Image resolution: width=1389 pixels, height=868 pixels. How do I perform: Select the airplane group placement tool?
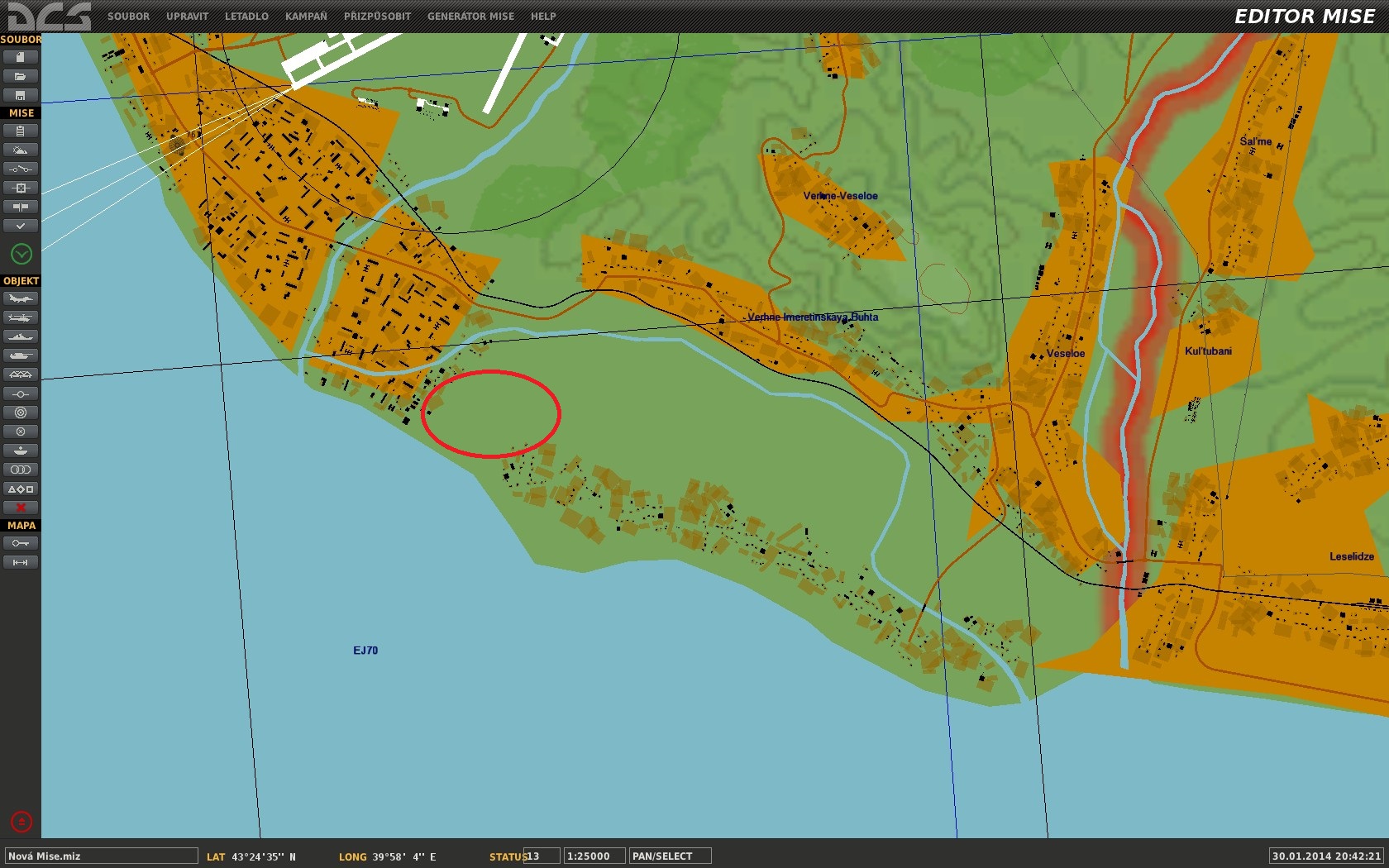click(21, 298)
